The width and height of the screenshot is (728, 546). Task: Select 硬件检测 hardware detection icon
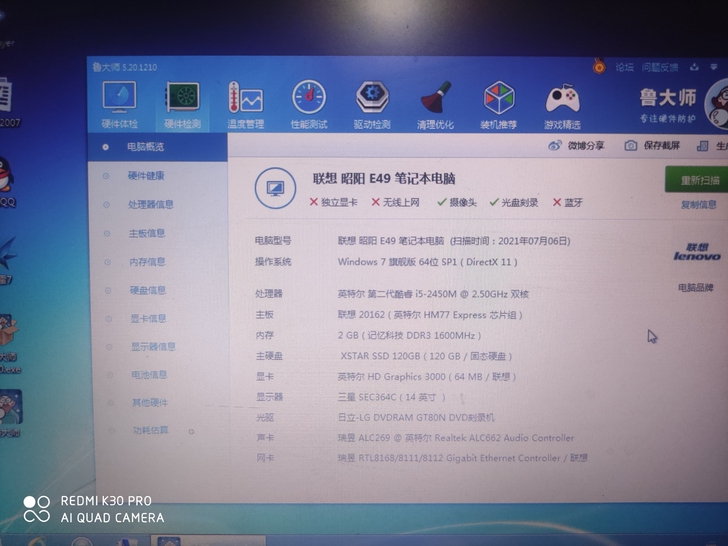[182, 104]
